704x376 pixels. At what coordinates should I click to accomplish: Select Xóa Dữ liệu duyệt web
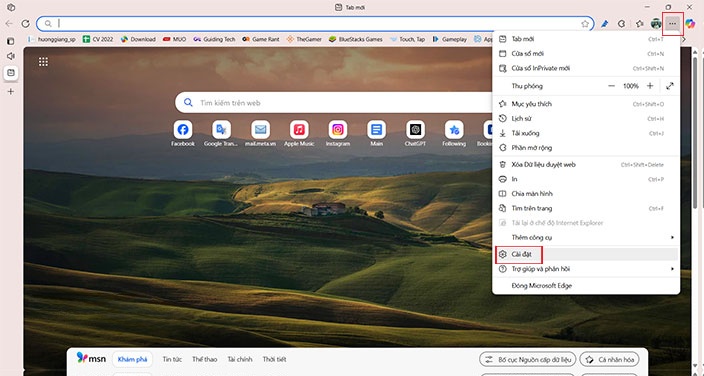point(586,164)
